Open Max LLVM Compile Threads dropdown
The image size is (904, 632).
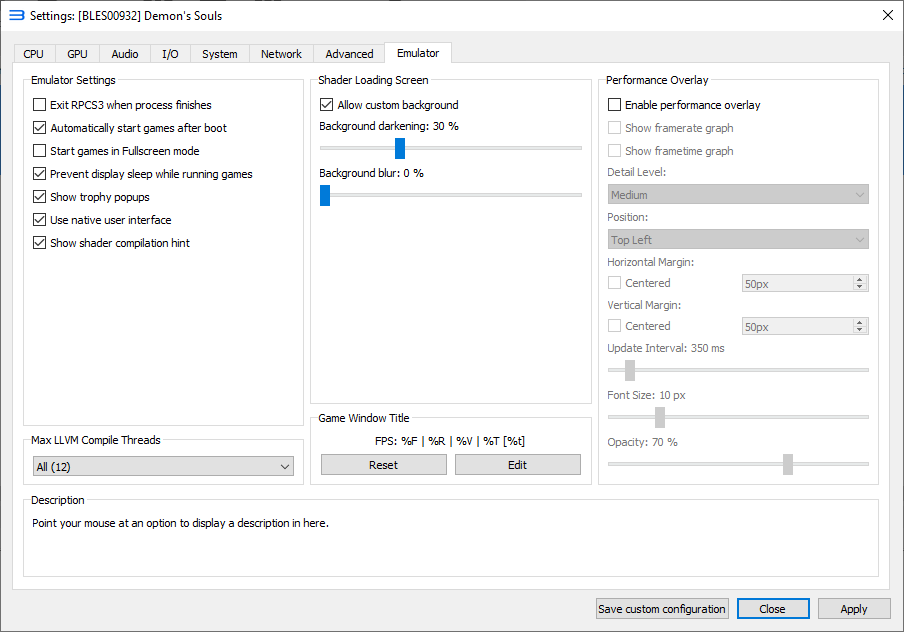point(163,467)
